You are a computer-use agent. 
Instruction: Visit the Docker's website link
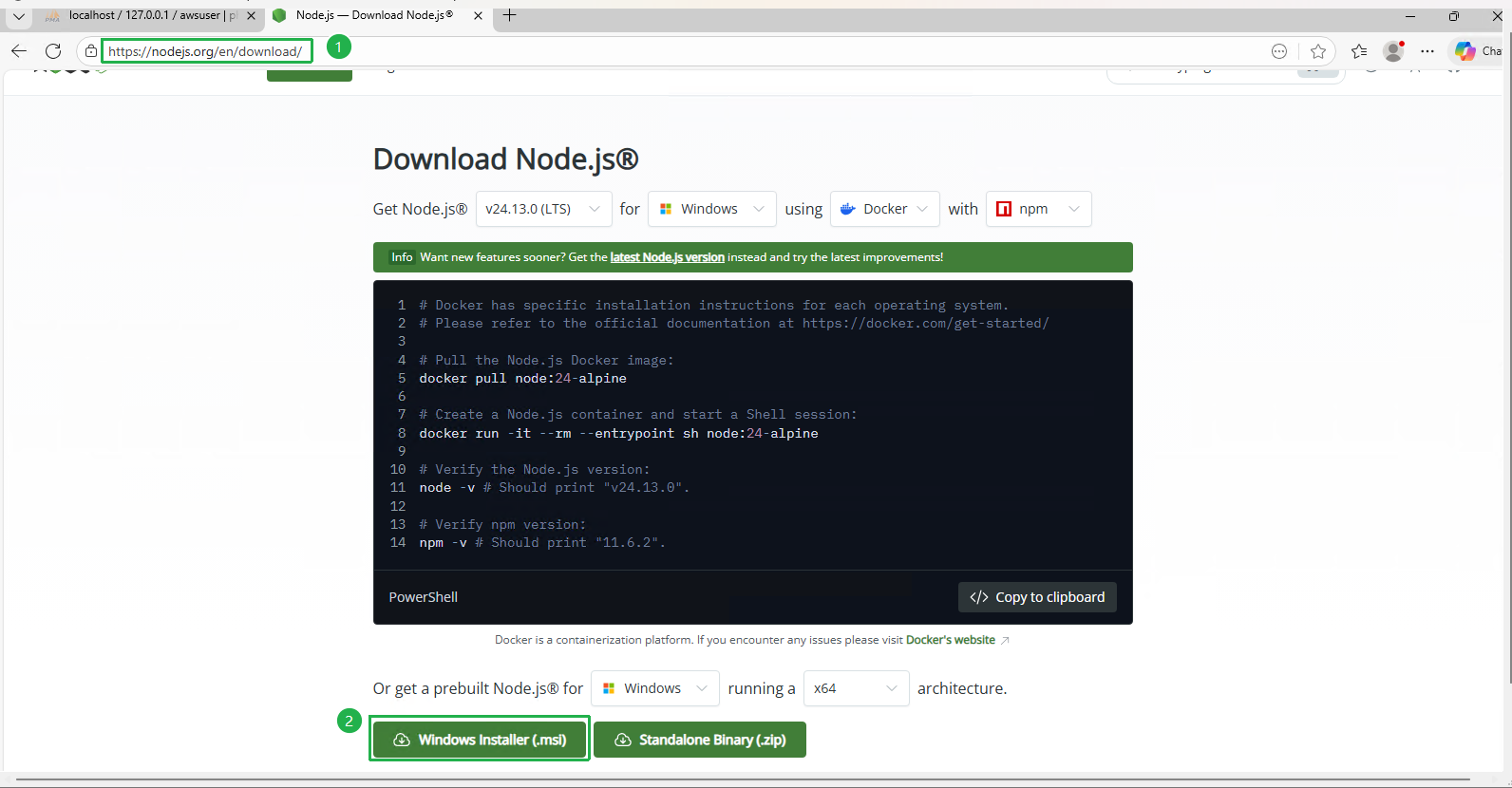coord(951,640)
